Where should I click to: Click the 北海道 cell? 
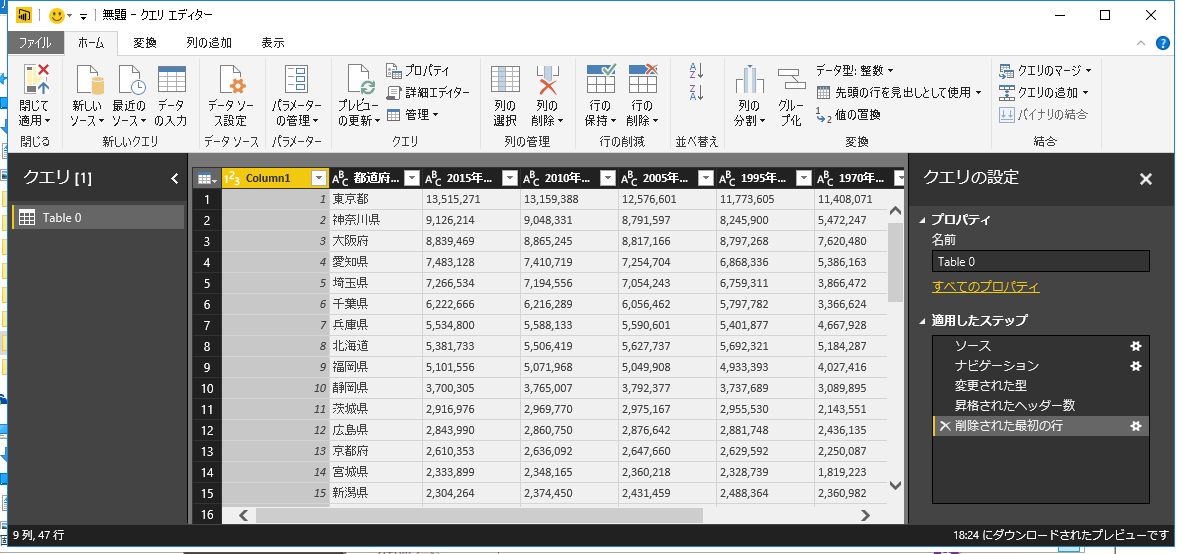click(375, 346)
